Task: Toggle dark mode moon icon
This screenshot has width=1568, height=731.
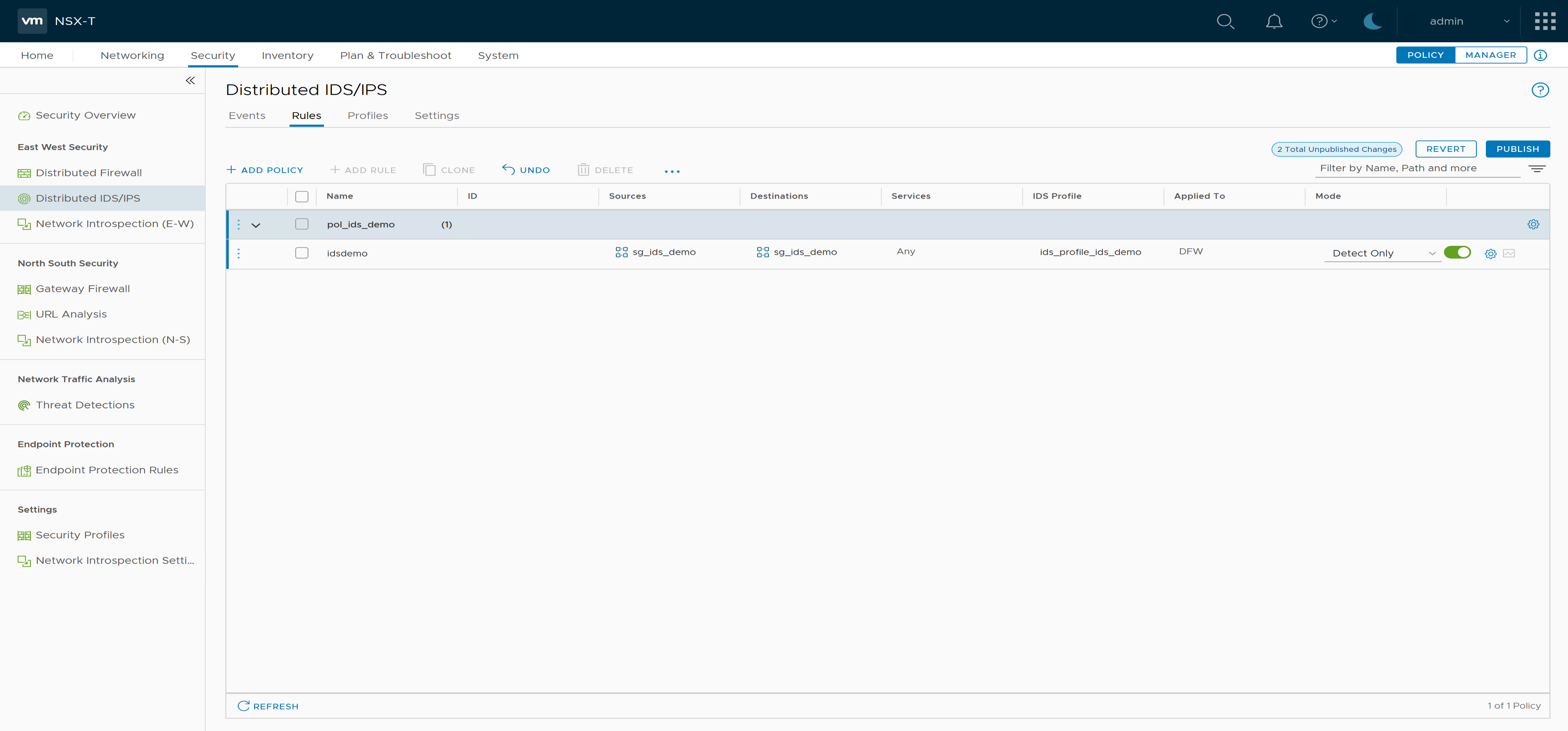Action: 1372,21
